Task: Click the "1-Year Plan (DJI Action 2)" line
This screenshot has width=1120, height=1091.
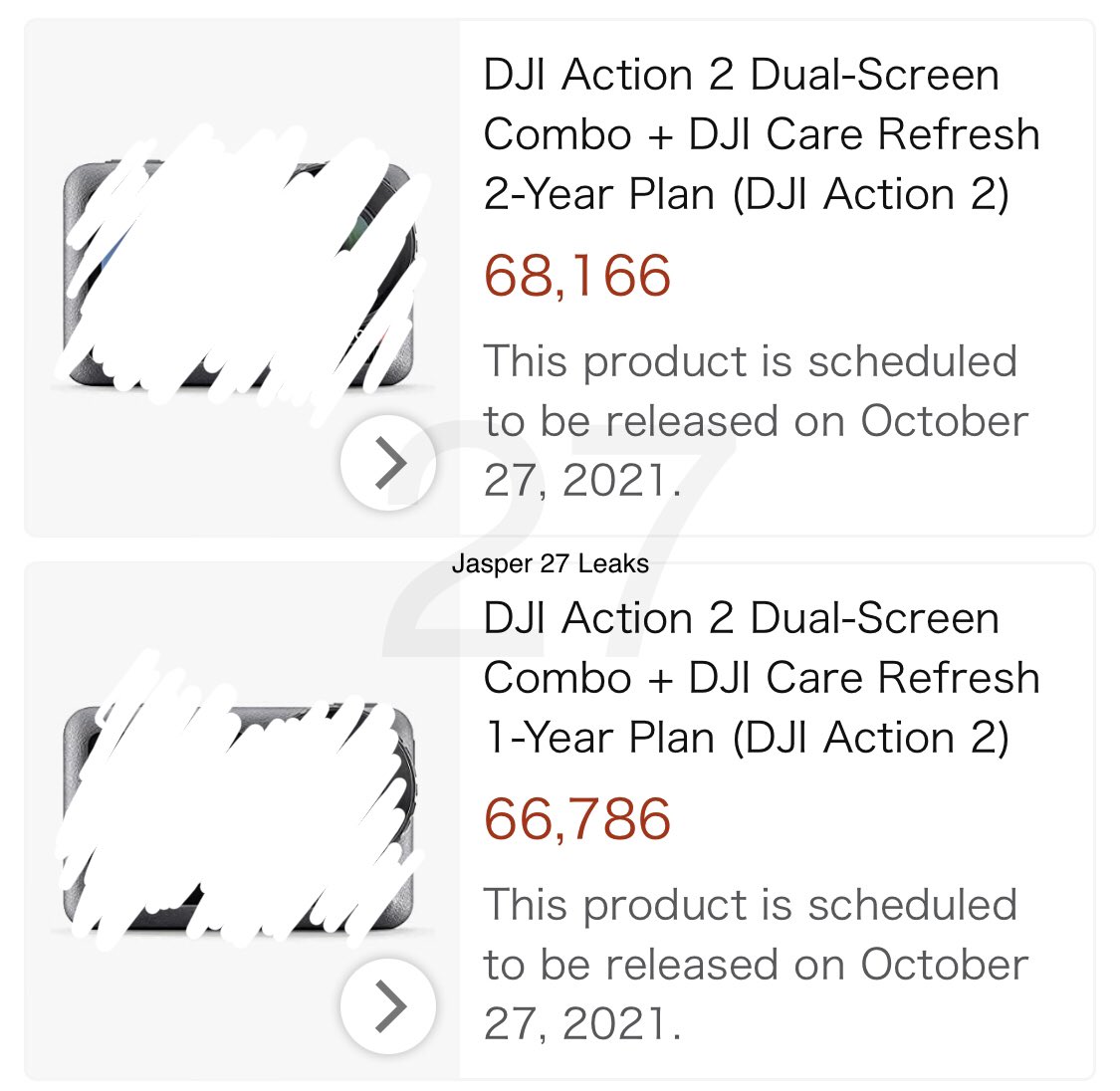Action: [746, 738]
